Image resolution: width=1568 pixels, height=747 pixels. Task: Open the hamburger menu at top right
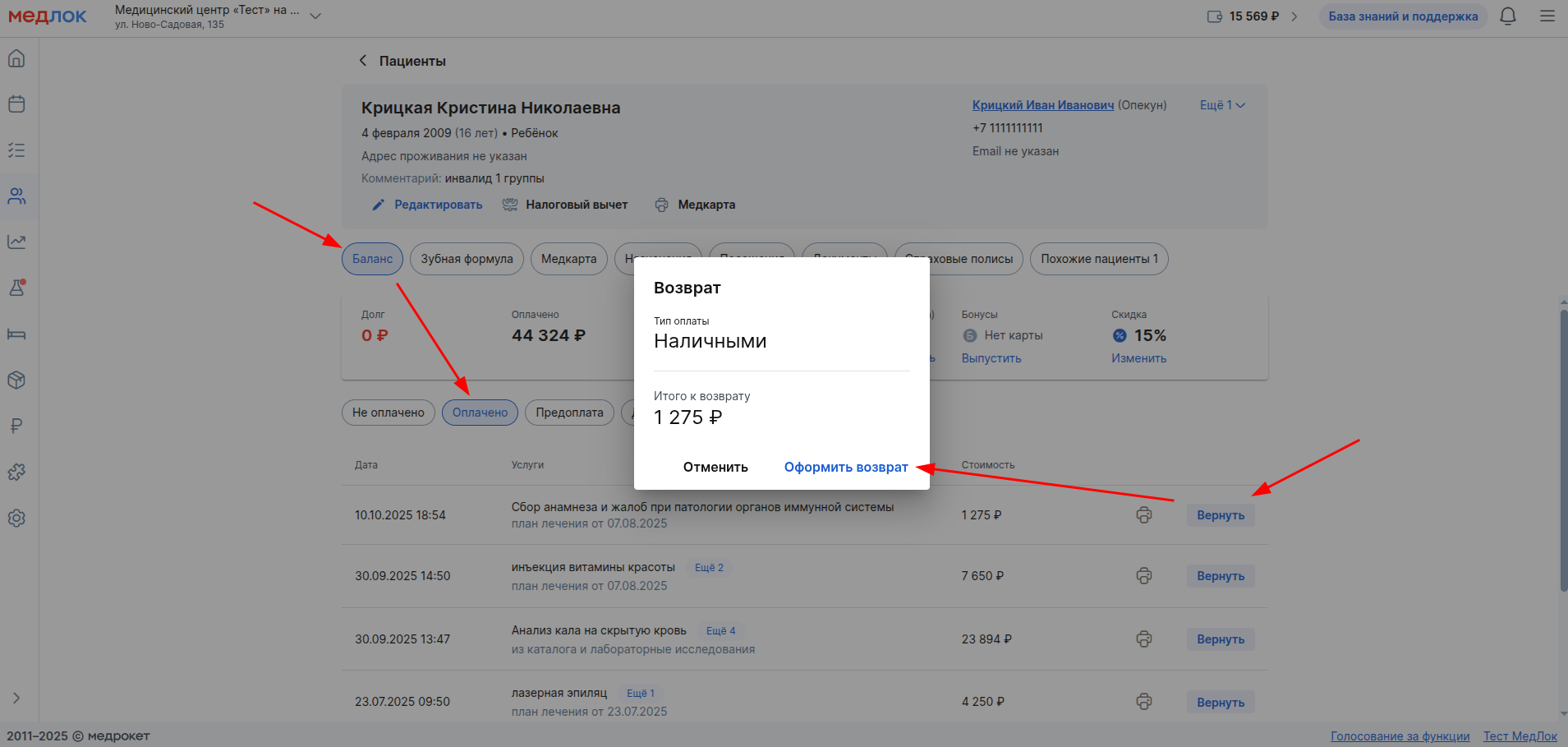click(x=1547, y=16)
